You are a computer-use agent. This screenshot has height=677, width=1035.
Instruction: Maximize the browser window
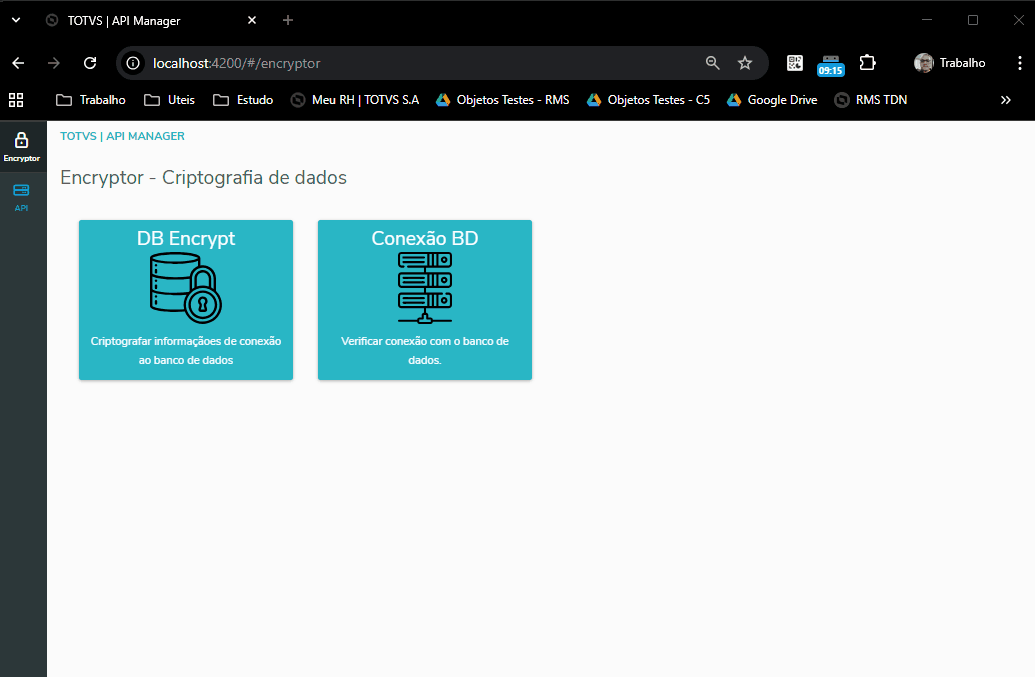point(972,20)
